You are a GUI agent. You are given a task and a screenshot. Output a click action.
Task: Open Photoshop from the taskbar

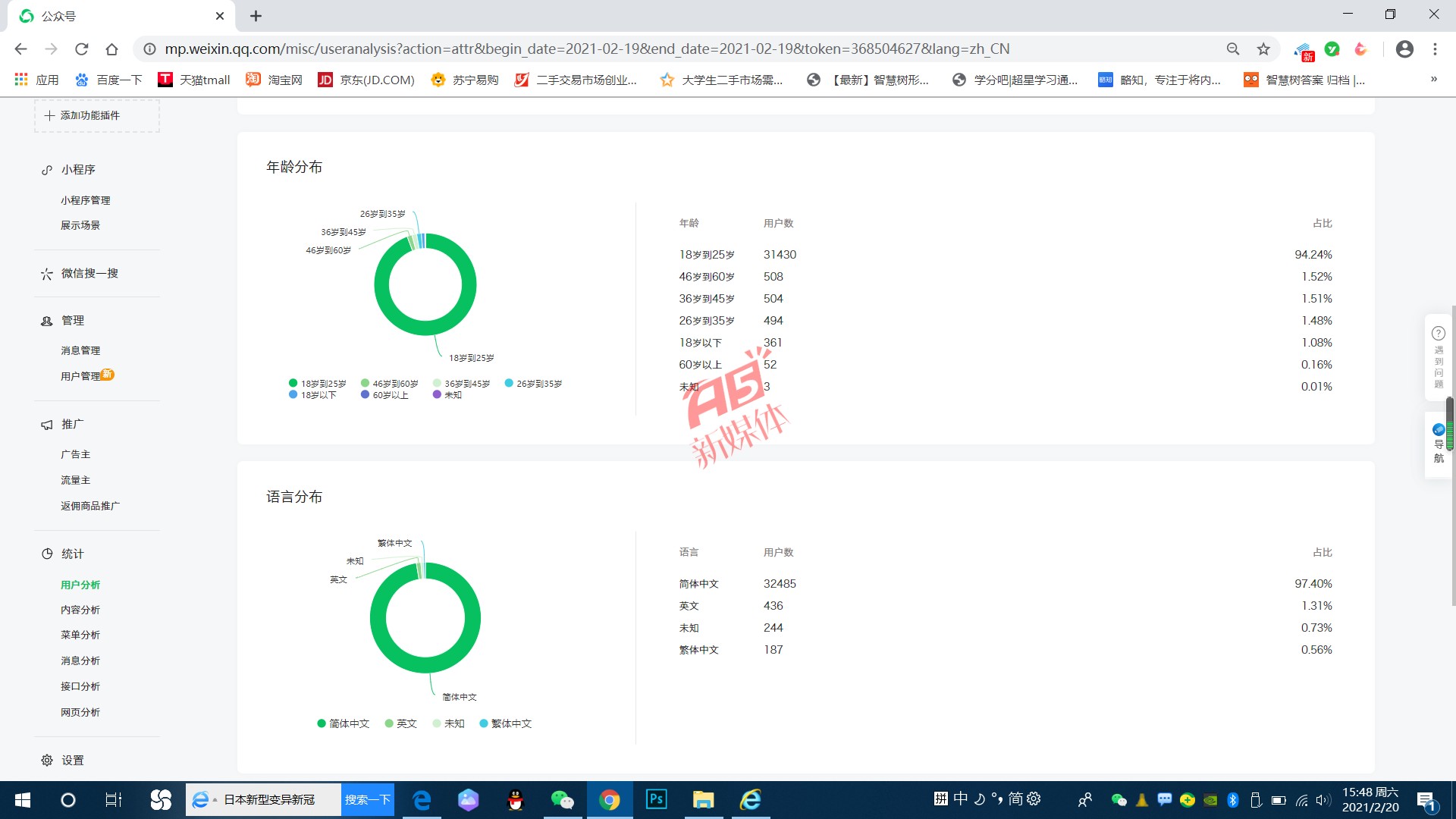tap(656, 800)
